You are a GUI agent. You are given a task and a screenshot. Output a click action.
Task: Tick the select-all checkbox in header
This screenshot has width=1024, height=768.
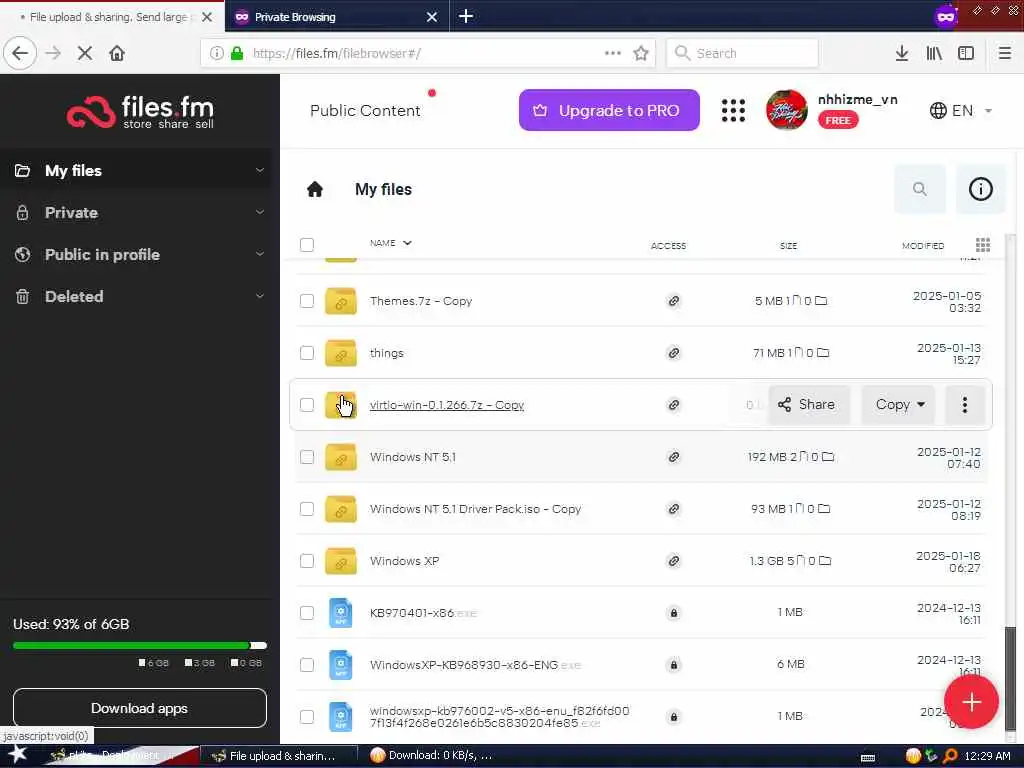(x=307, y=245)
